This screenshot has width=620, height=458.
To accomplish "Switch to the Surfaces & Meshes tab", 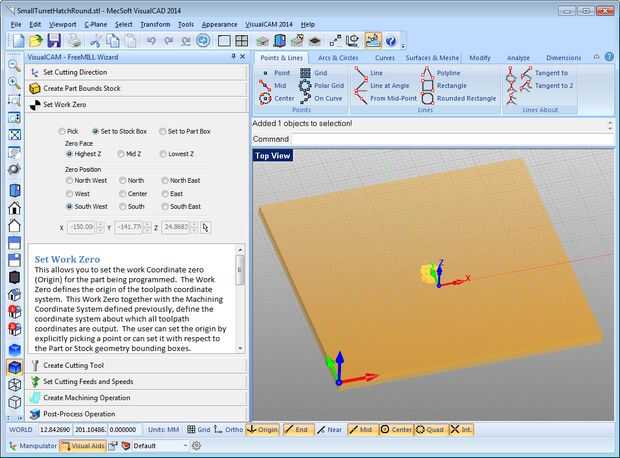I will (x=432, y=58).
